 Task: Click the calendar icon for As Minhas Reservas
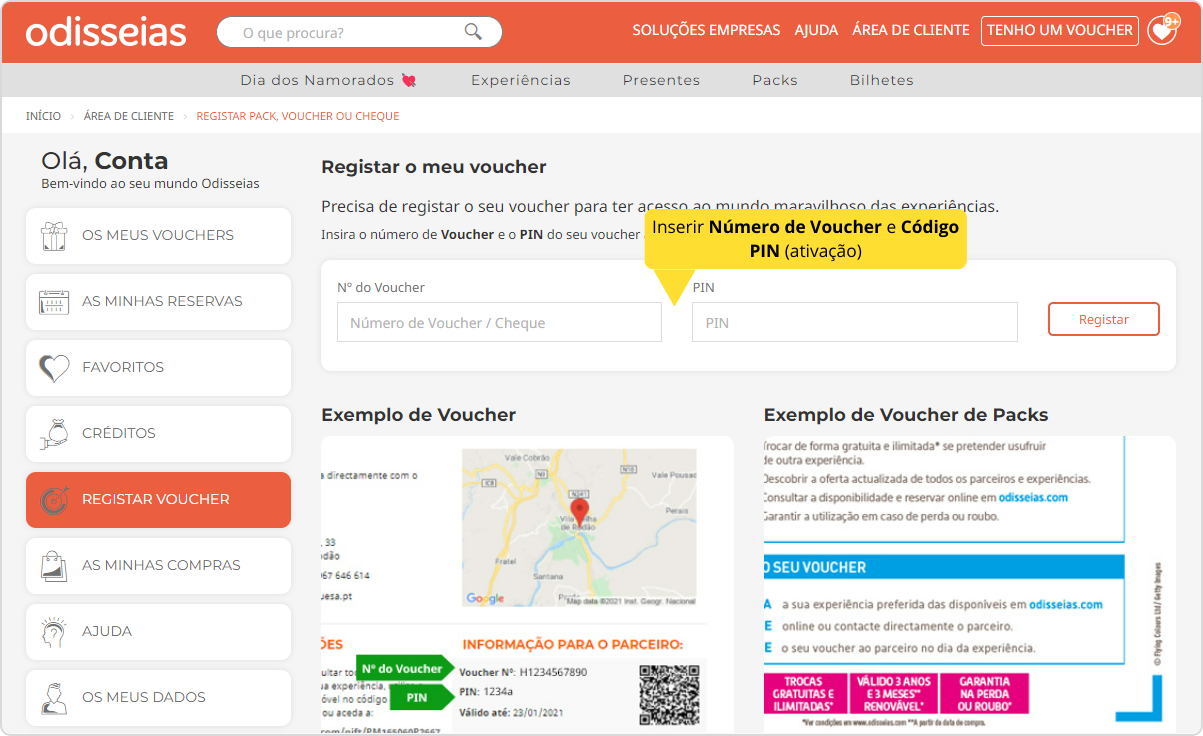(53, 301)
